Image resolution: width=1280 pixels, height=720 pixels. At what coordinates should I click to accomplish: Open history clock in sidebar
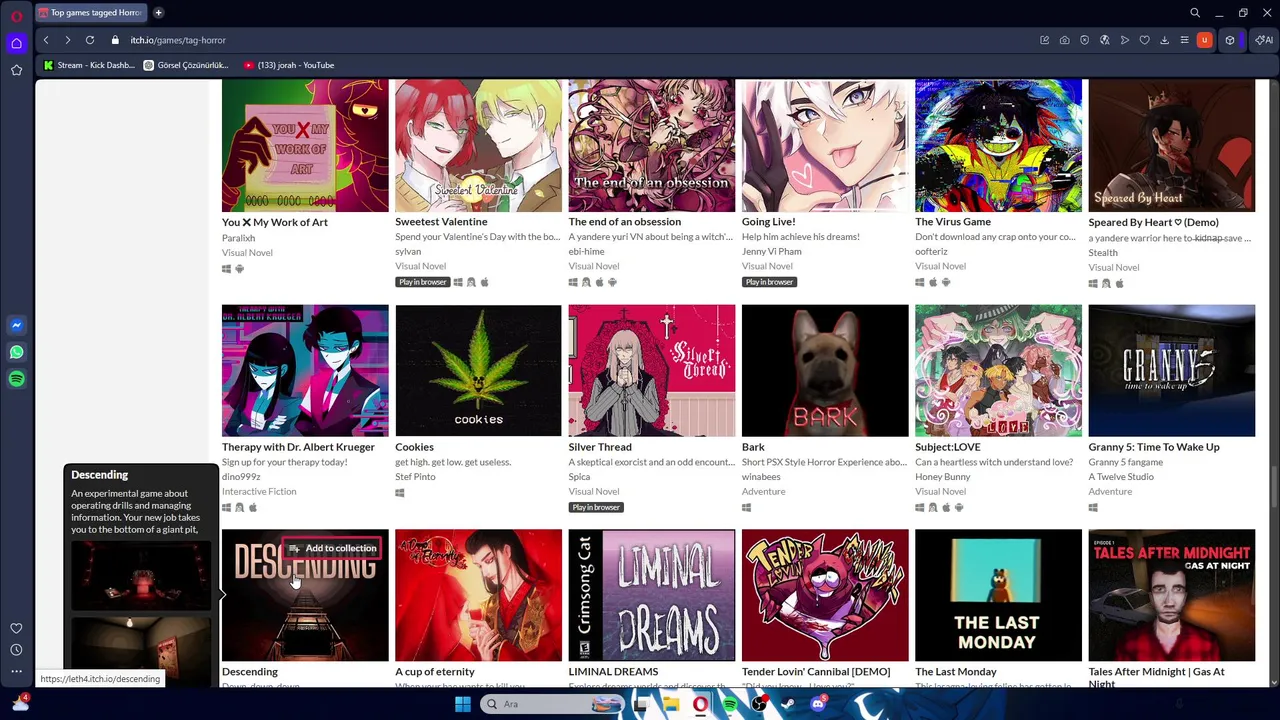pyautogui.click(x=16, y=650)
